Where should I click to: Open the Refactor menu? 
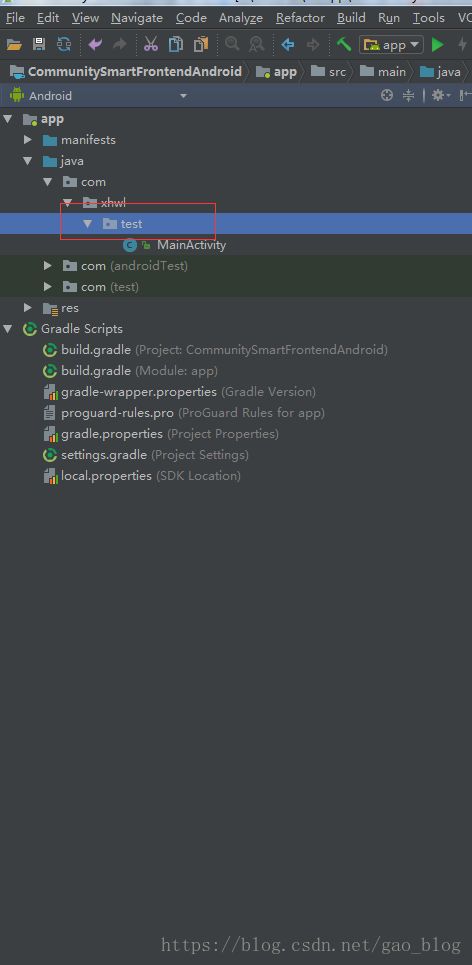click(x=300, y=18)
